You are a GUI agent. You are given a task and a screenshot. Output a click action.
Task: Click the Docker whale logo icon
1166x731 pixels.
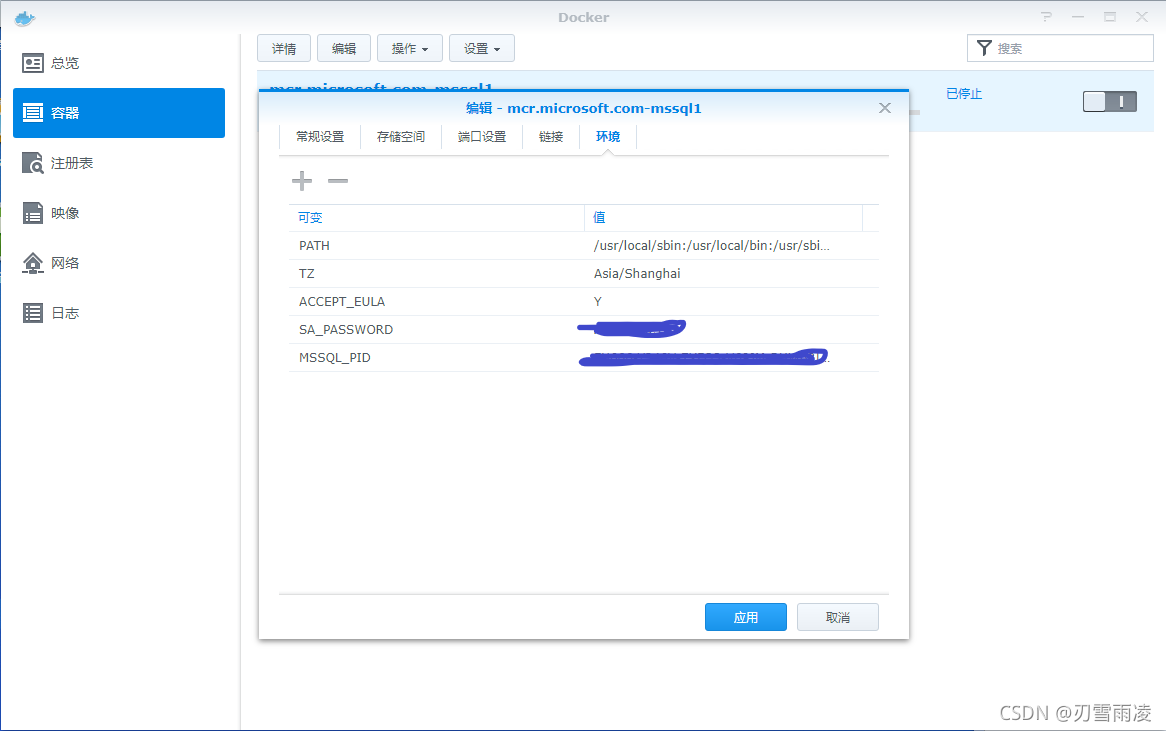click(25, 18)
